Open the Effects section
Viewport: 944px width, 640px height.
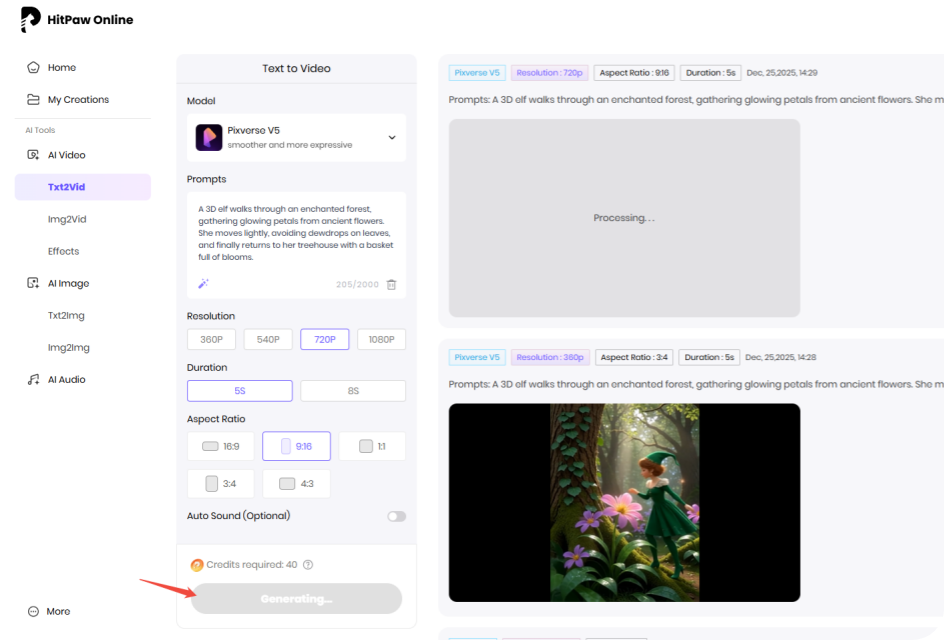[x=62, y=251]
